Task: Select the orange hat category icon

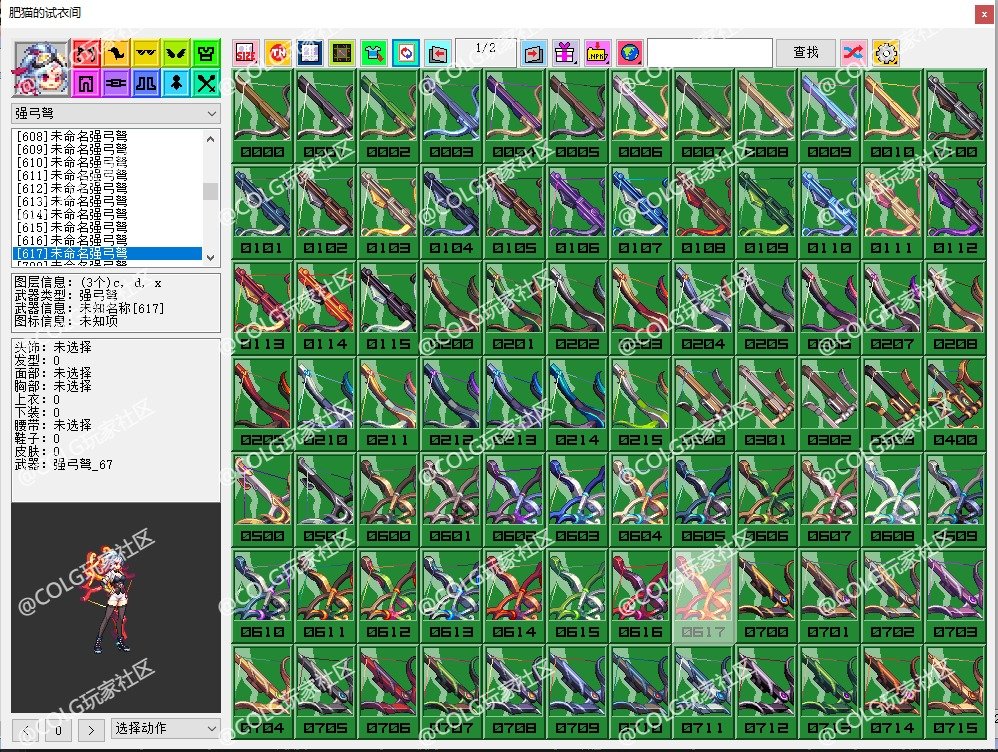Action: 116,53
